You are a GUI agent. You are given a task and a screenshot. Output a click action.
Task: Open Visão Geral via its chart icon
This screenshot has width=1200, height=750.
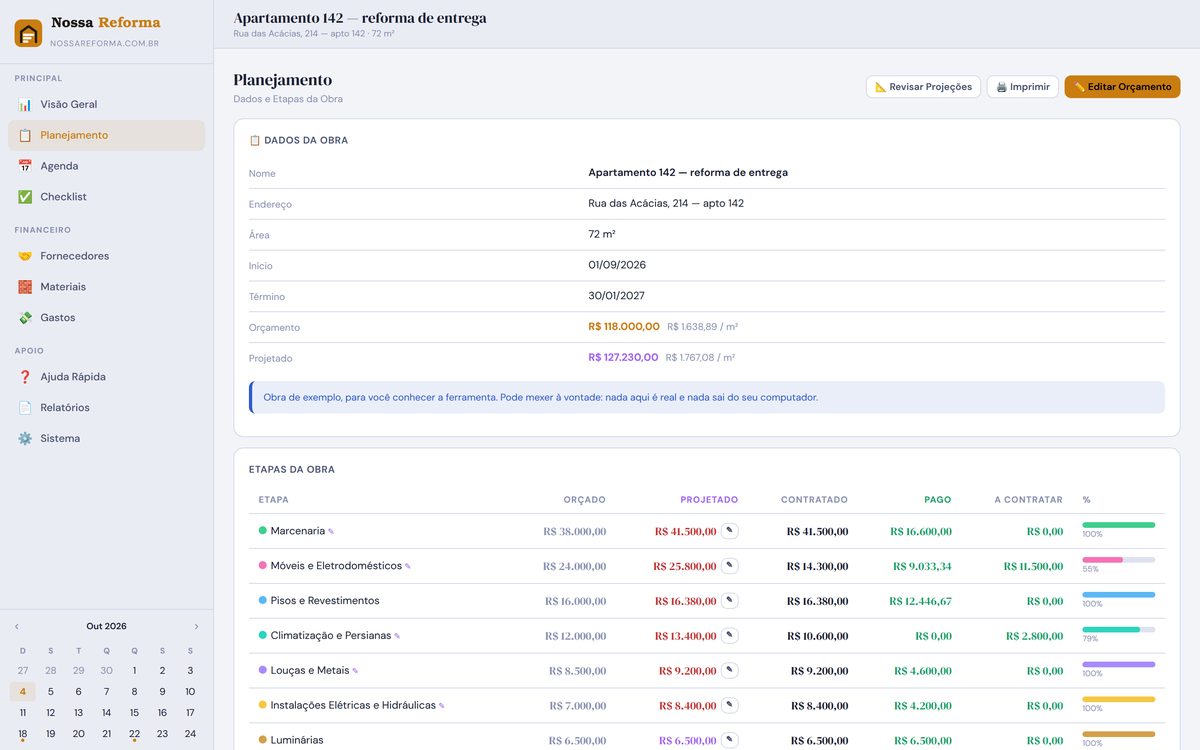[25, 104]
